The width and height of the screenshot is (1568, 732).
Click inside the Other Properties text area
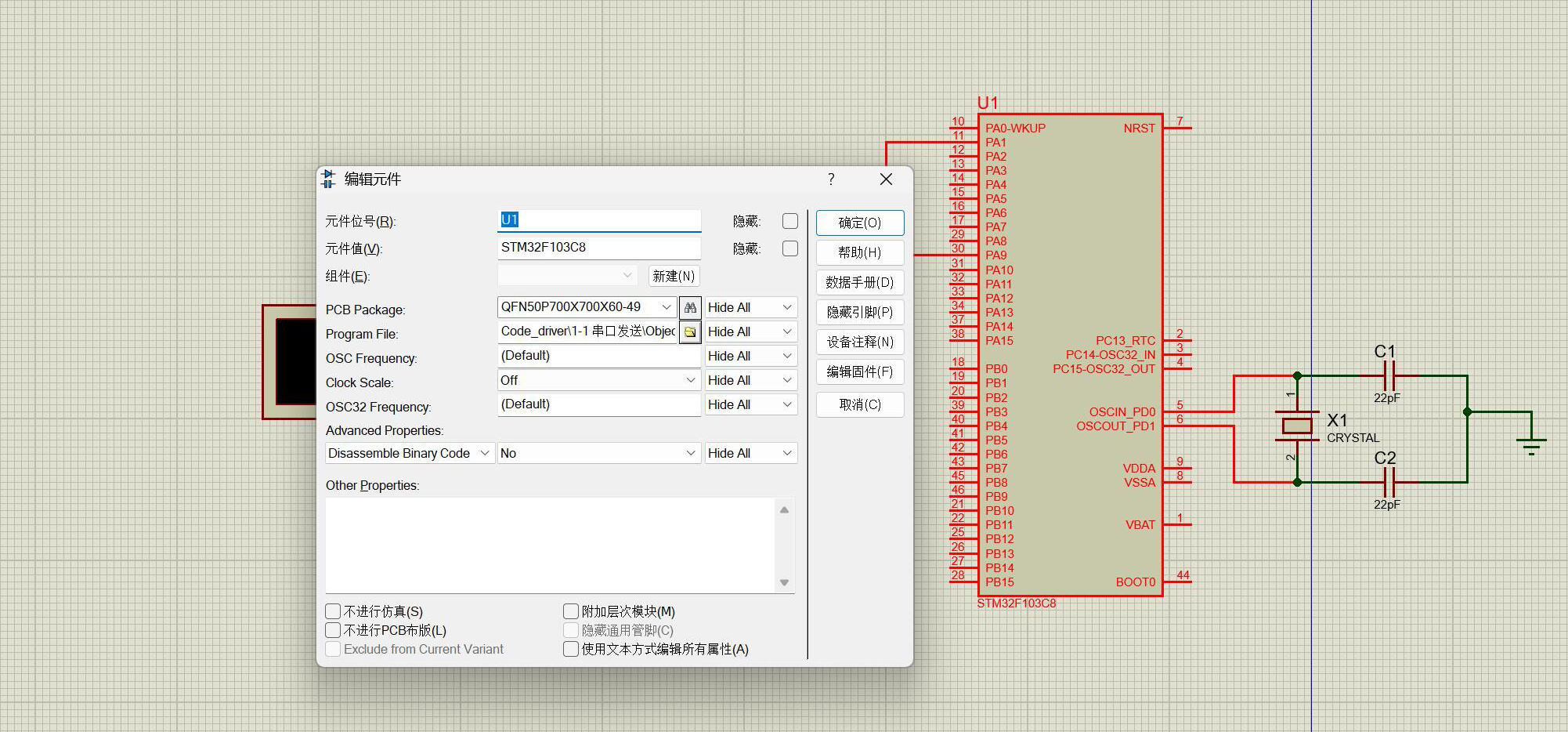550,545
